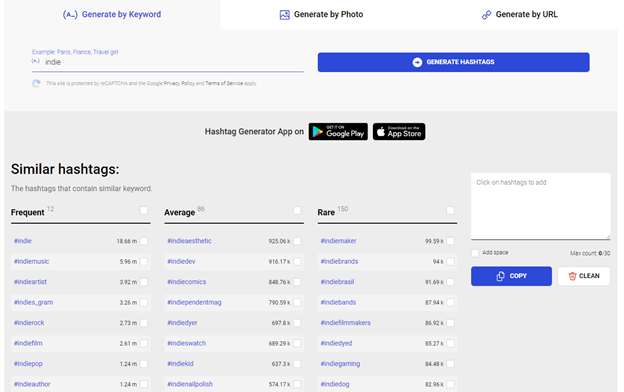Check the #indierock hashtag box
The width and height of the screenshot is (624, 392).
tap(144, 323)
